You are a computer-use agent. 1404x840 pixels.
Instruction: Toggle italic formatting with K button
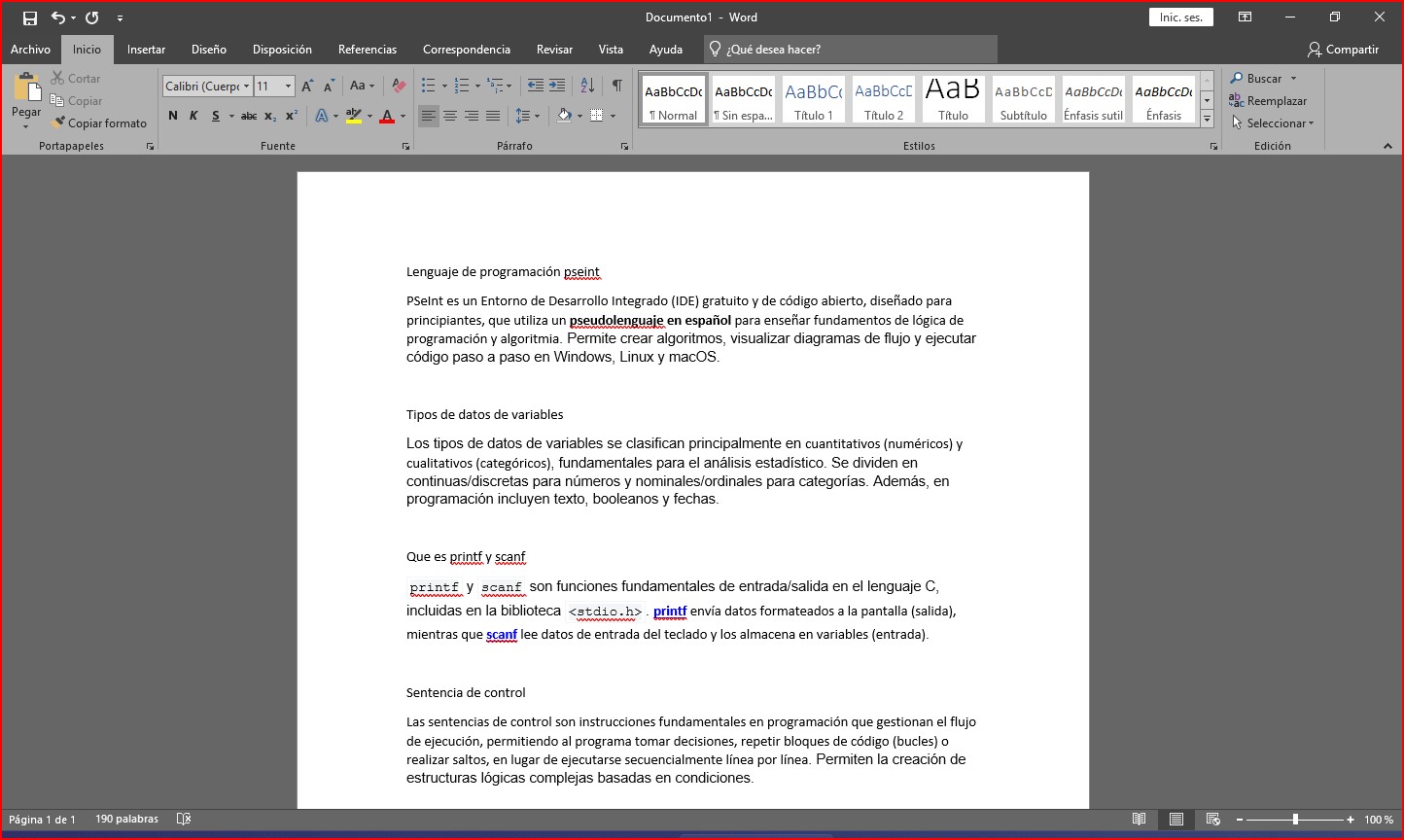click(193, 116)
